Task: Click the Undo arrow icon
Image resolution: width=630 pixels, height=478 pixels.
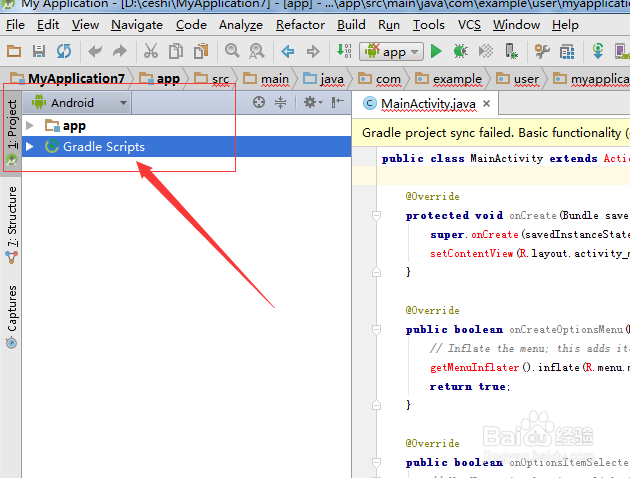Action: point(95,51)
